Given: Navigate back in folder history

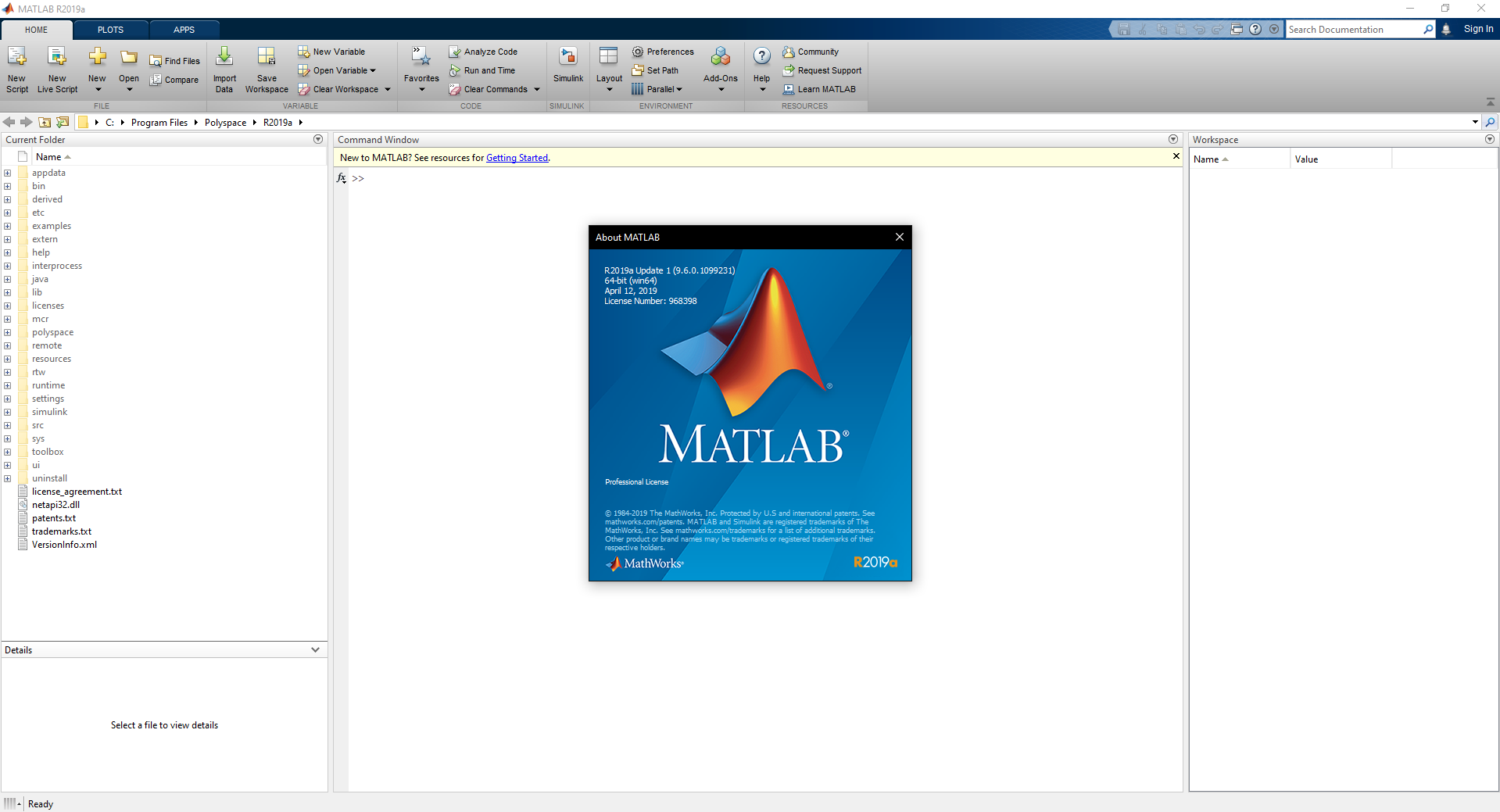Looking at the screenshot, I should [9, 122].
